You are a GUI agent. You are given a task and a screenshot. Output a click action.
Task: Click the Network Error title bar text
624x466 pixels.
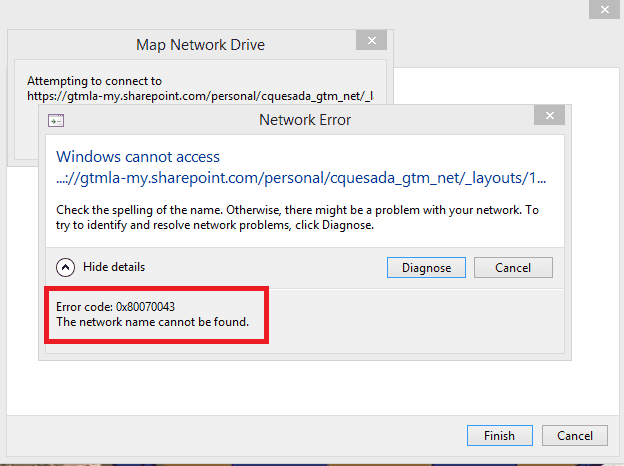coord(305,120)
